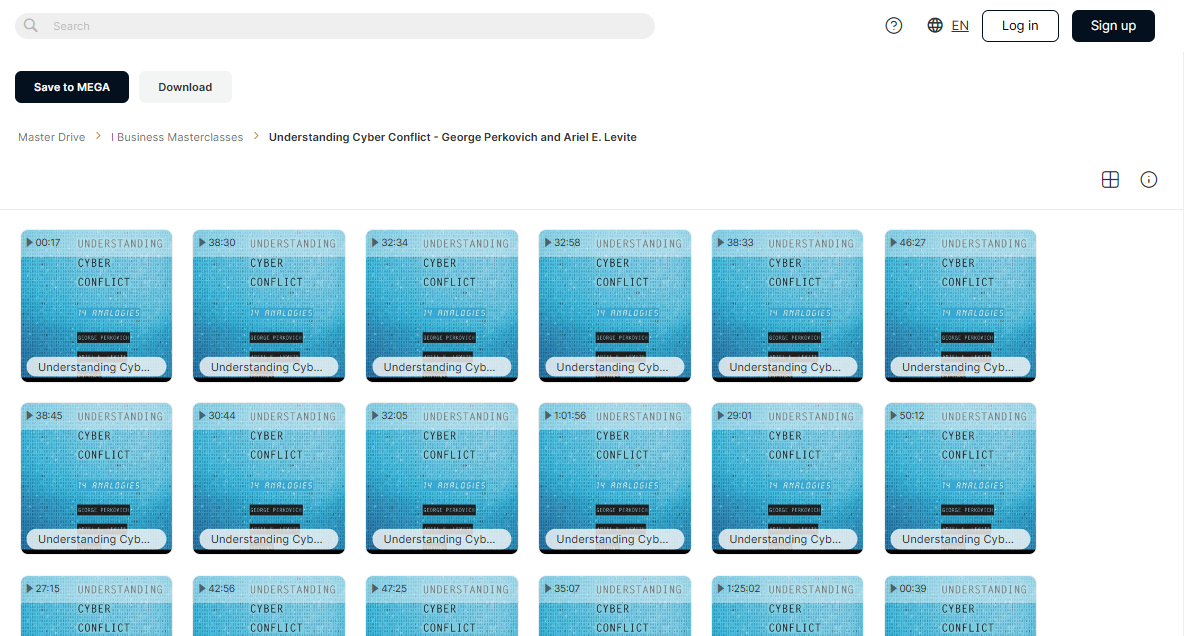Click inside the Search input field
The height and width of the screenshot is (636, 1184).
coord(335,26)
